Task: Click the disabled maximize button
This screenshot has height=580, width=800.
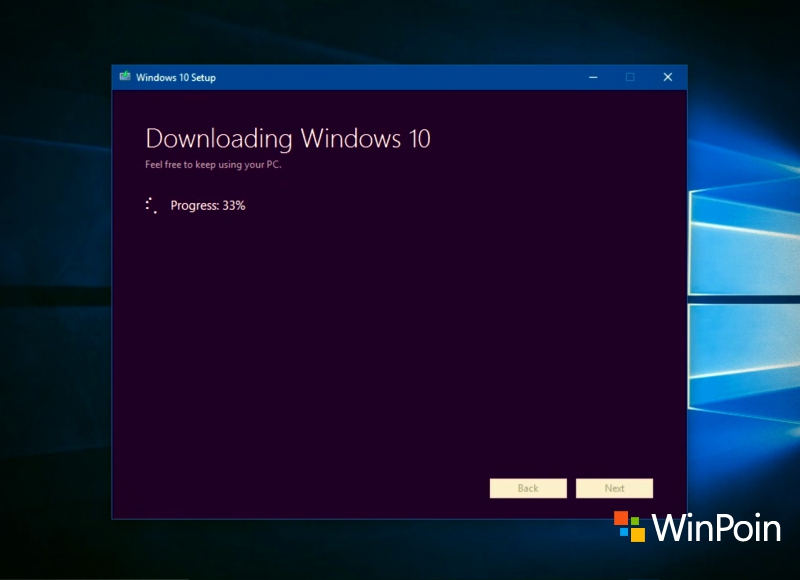Action: (630, 77)
